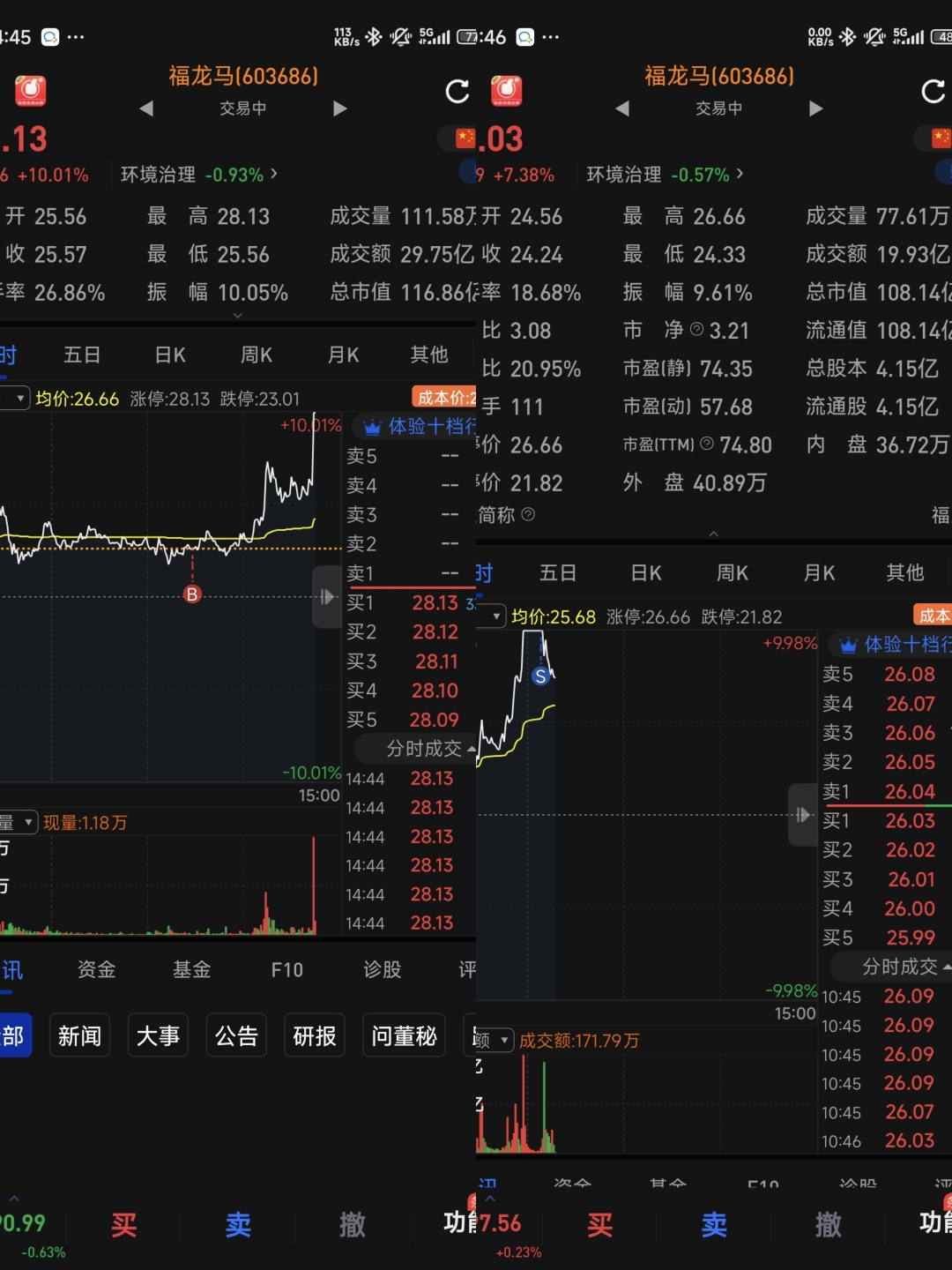Select 研报 filter button

click(x=315, y=1035)
